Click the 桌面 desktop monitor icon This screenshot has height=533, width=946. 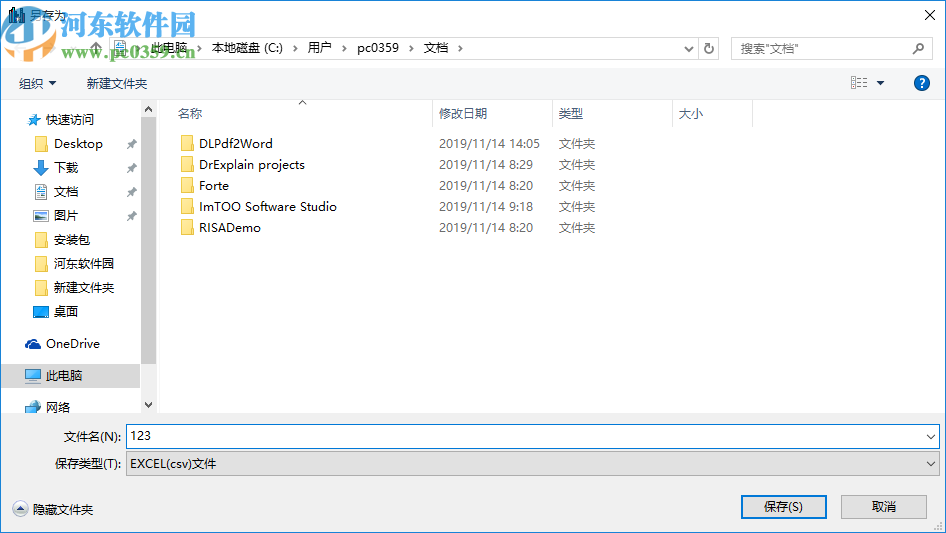click(x=41, y=312)
